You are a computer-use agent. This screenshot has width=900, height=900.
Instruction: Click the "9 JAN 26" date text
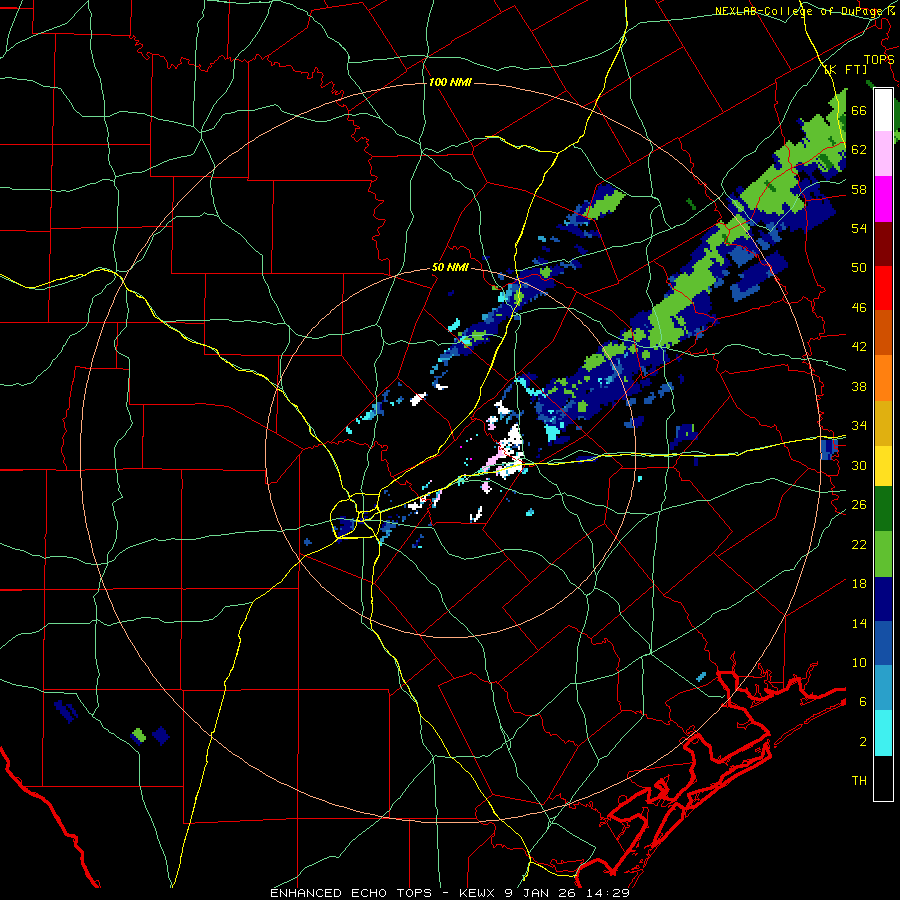(x=542, y=893)
